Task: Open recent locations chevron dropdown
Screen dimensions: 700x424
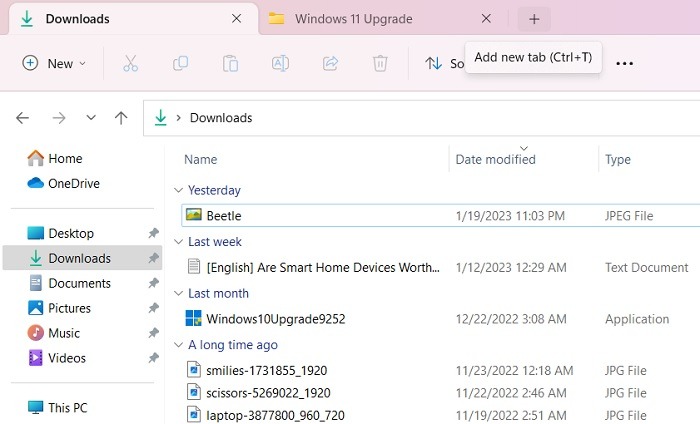Action: coord(91,118)
